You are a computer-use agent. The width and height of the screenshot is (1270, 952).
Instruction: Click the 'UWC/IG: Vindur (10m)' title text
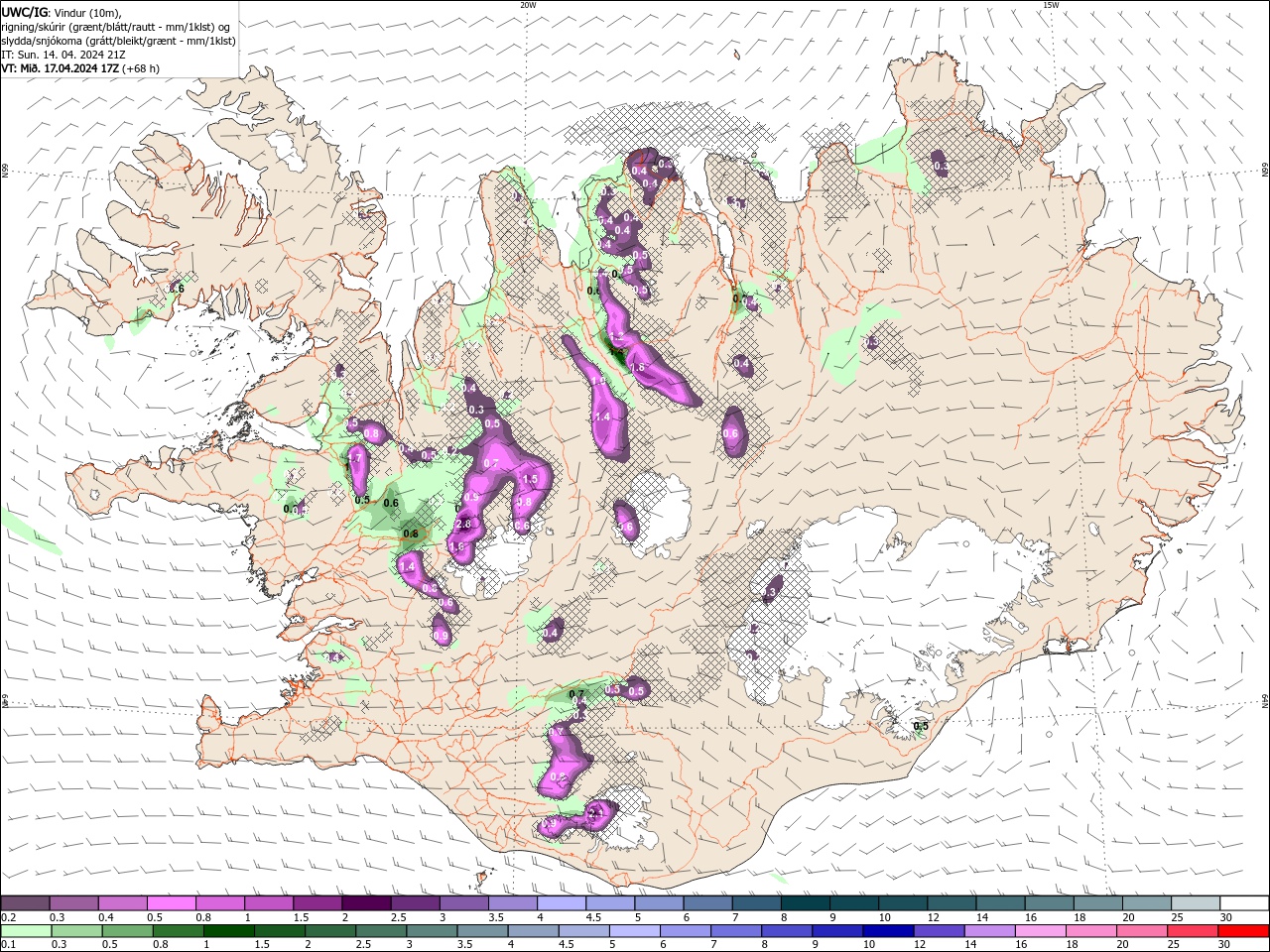tap(63, 11)
